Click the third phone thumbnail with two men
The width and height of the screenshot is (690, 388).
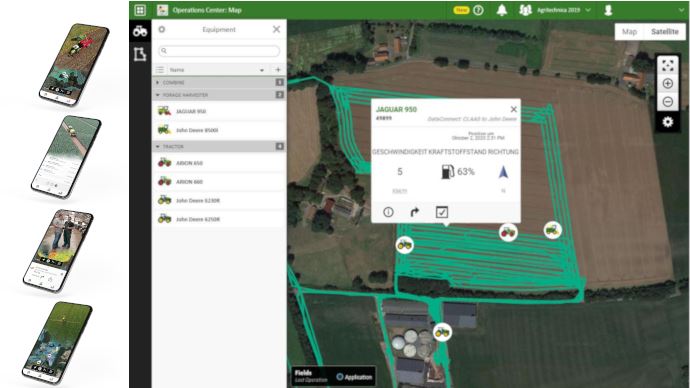point(58,251)
